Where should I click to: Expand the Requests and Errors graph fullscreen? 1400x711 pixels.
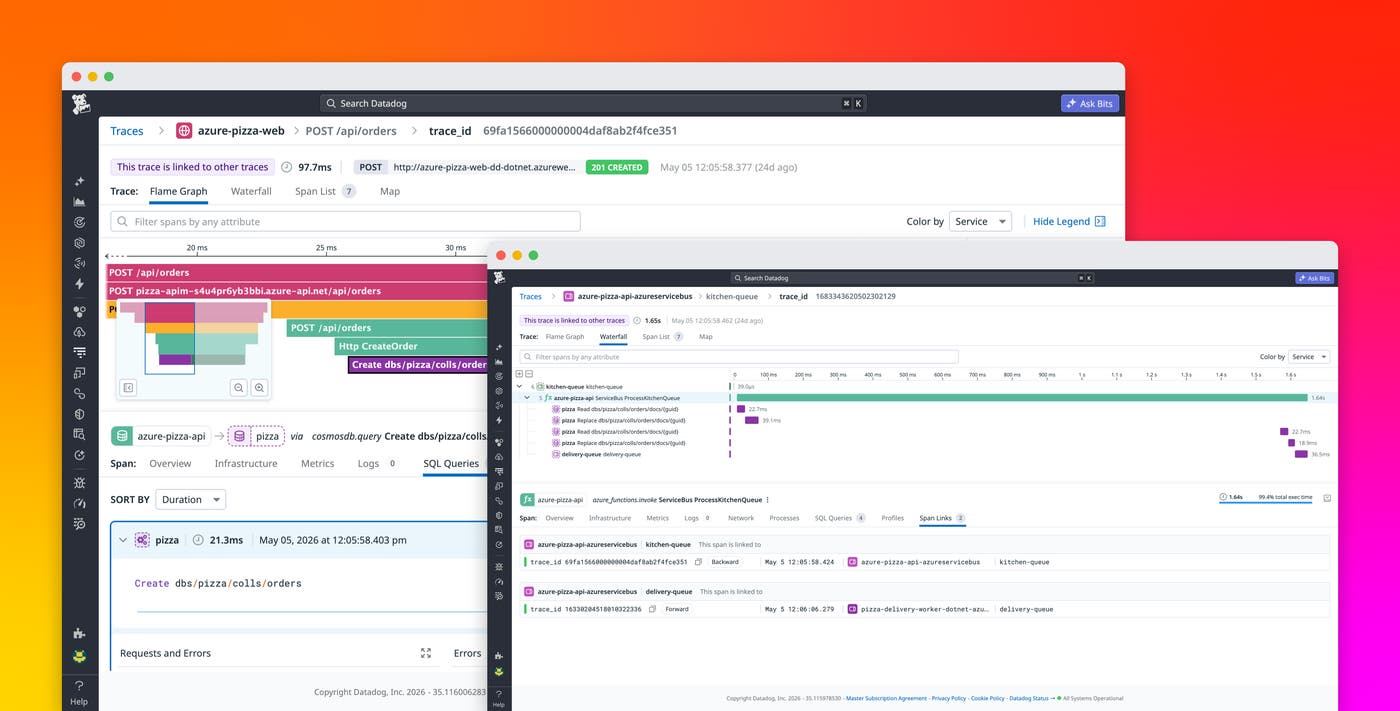tap(426, 653)
